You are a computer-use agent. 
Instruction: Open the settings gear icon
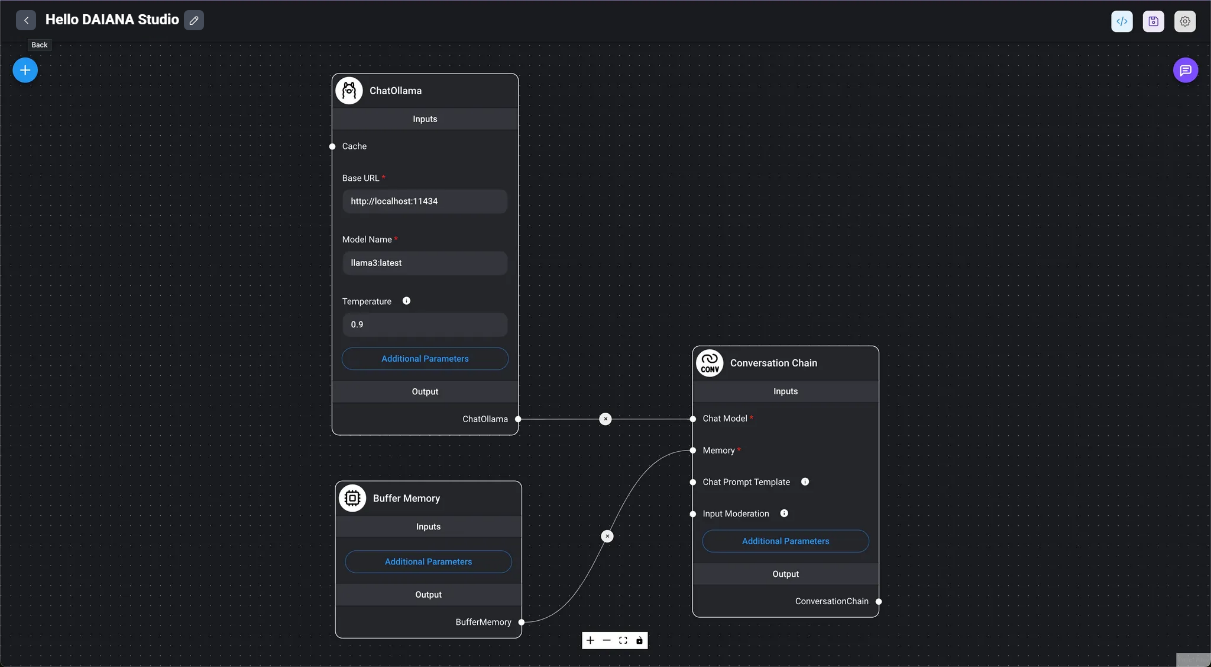tap(1185, 21)
